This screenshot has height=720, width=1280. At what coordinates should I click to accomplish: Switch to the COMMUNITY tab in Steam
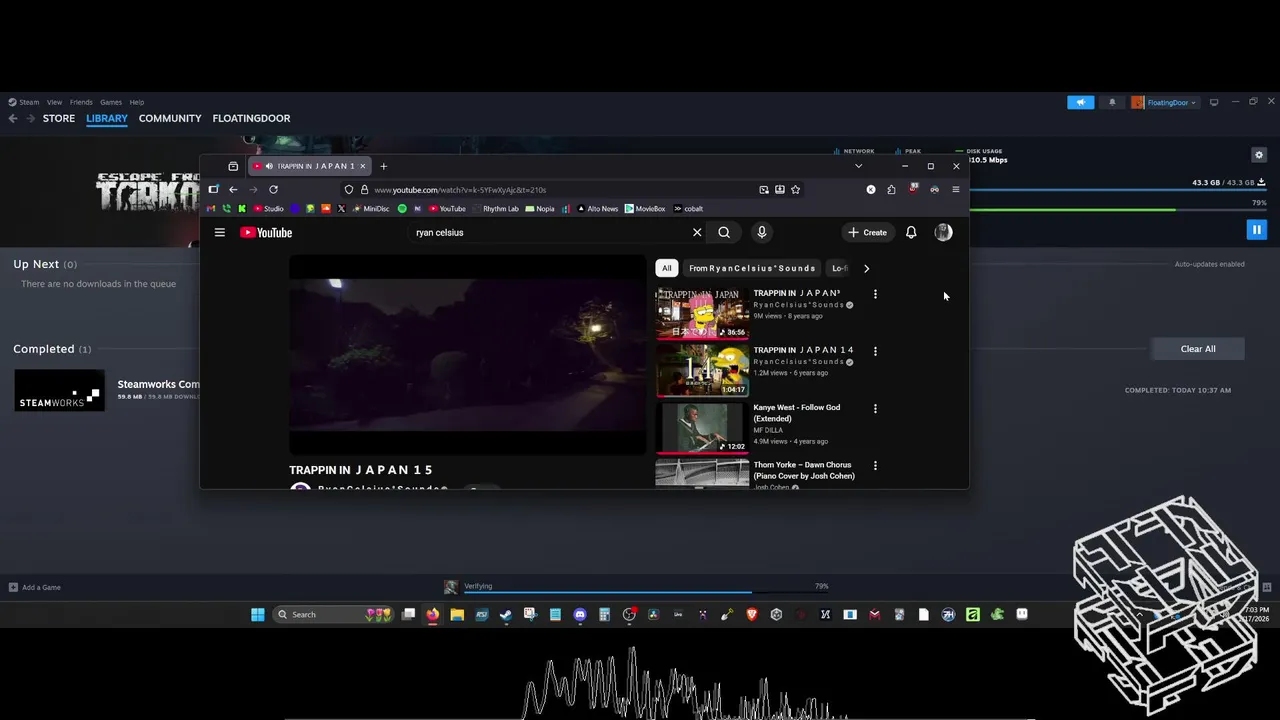pyautogui.click(x=170, y=118)
